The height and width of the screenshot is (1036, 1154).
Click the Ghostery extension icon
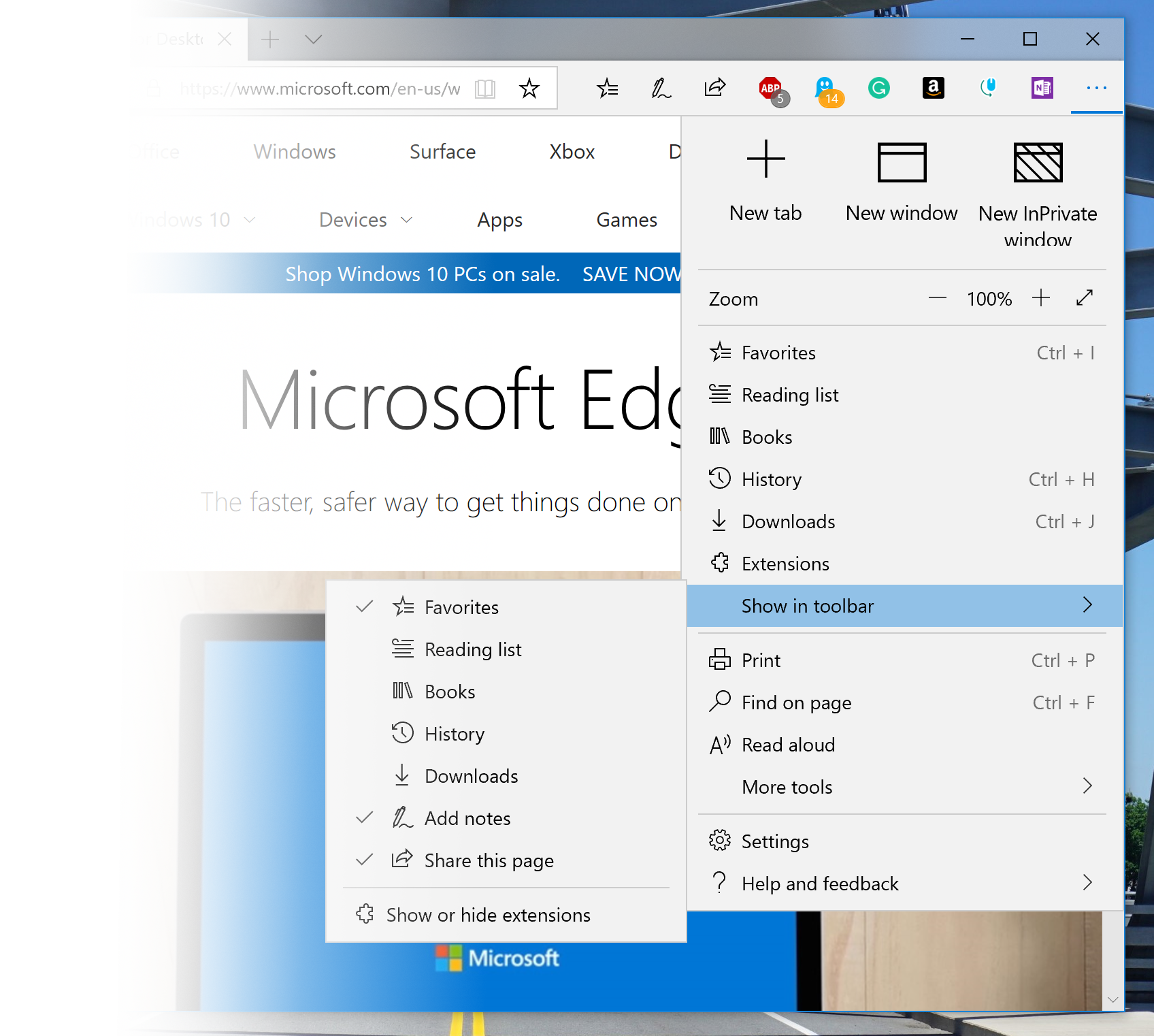826,88
